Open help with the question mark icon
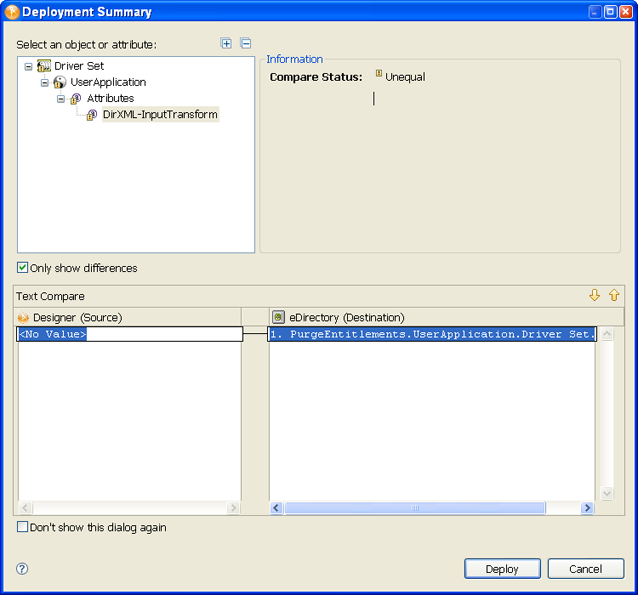The image size is (638, 595). [x=22, y=569]
